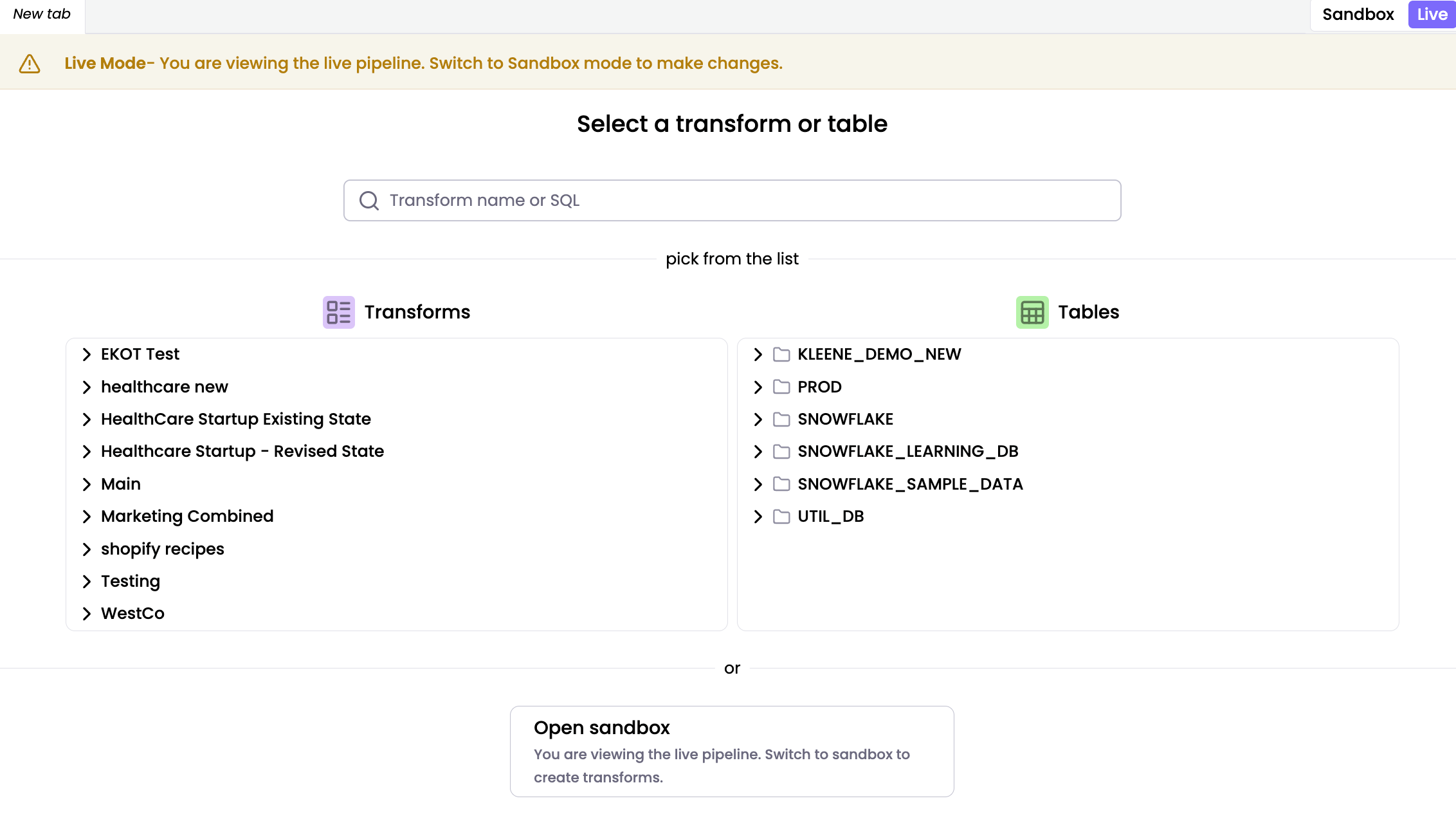
Task: Select the Live mode toggle
Action: 1432,14
